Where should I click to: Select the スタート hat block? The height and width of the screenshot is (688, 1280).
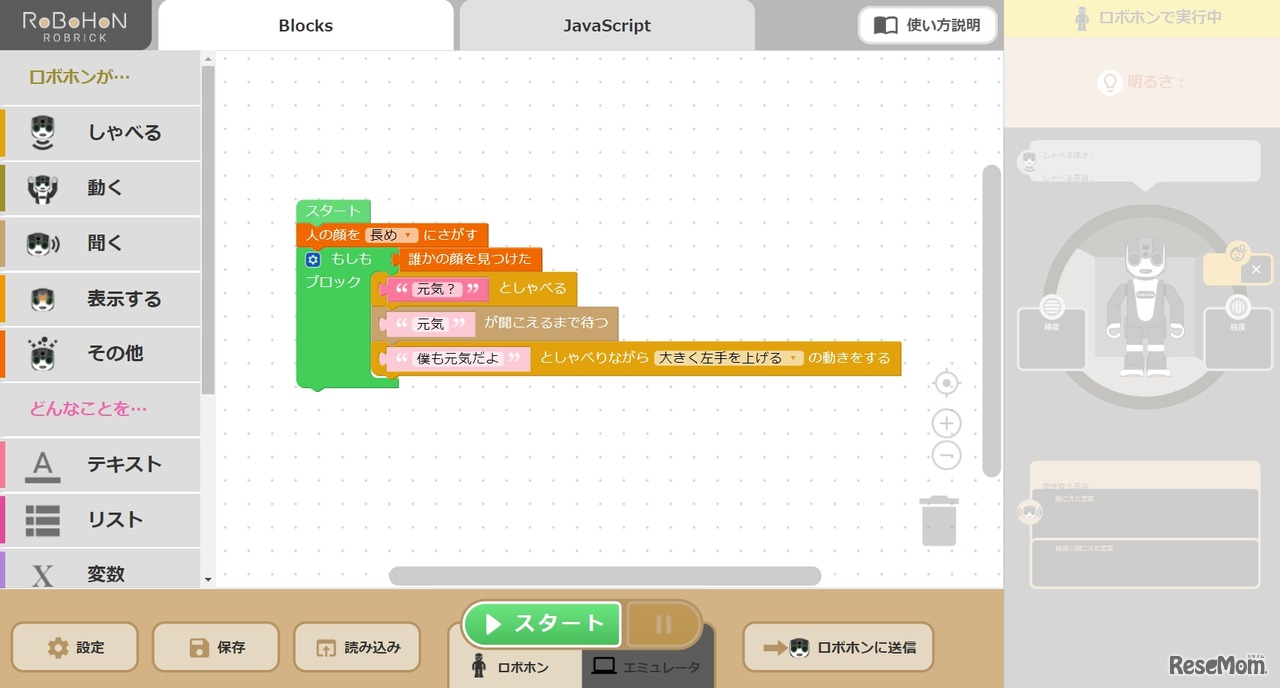click(333, 211)
